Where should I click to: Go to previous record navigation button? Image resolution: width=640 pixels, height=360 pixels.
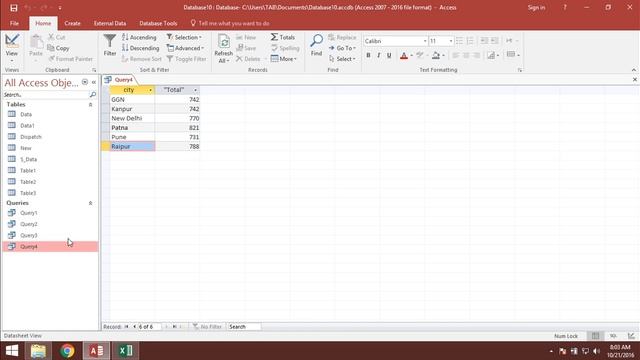(x=134, y=327)
